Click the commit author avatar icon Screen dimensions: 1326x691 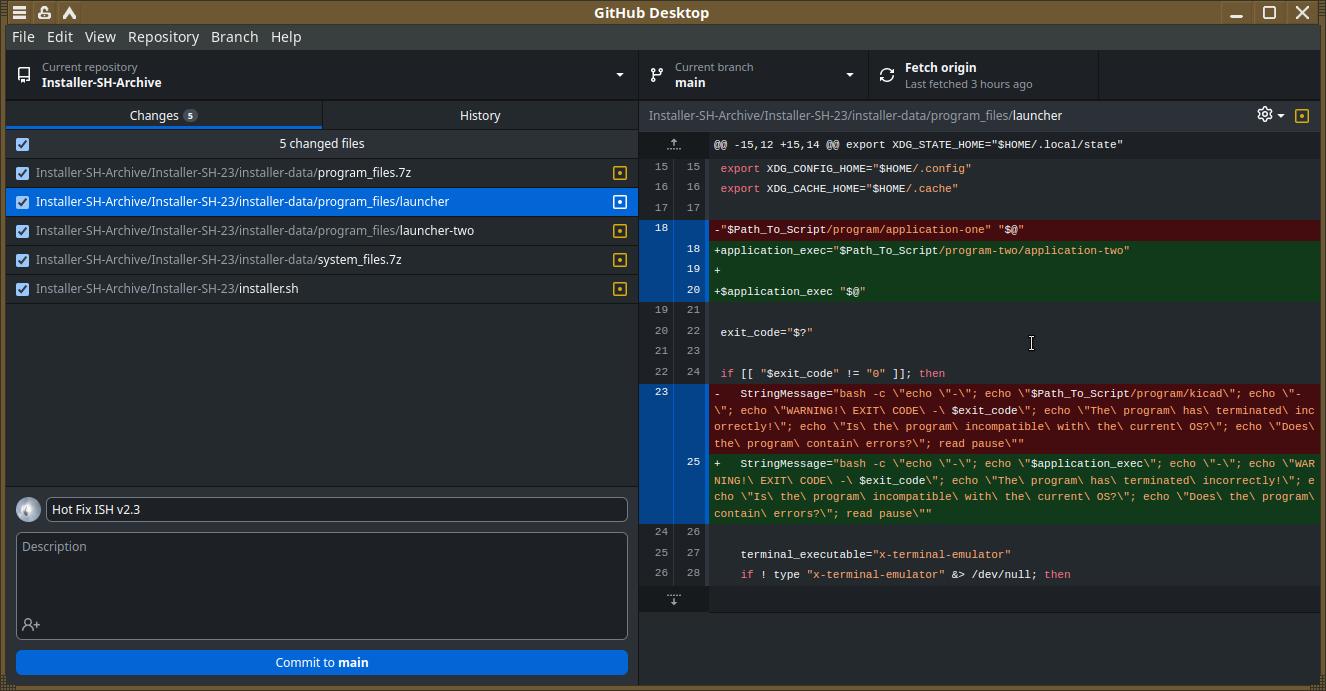point(29,509)
